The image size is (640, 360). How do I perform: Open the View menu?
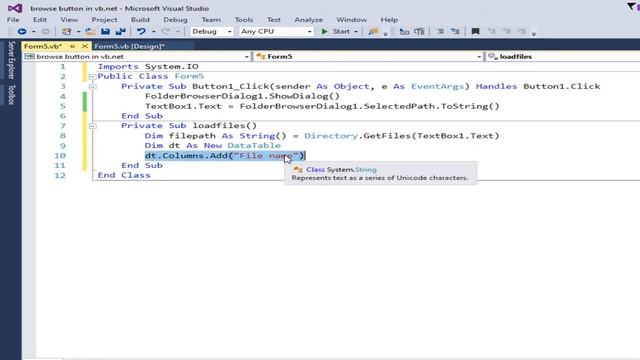[69, 20]
